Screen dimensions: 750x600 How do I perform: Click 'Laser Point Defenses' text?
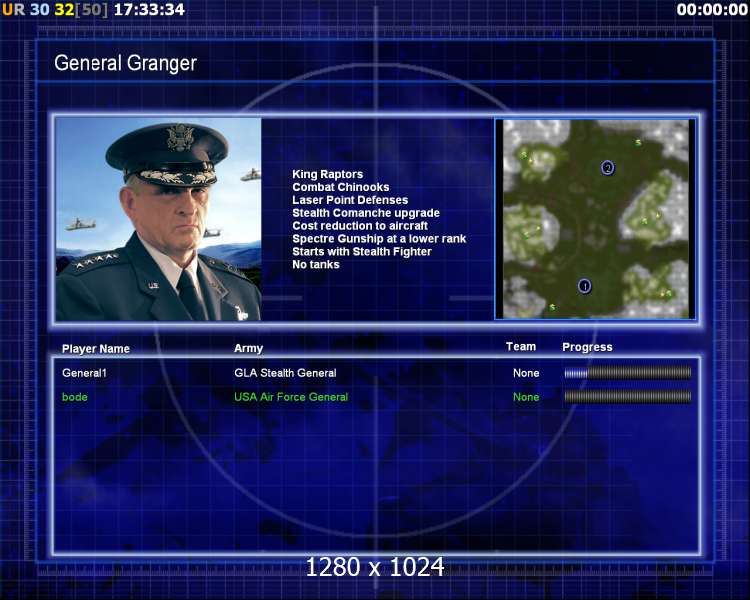350,200
